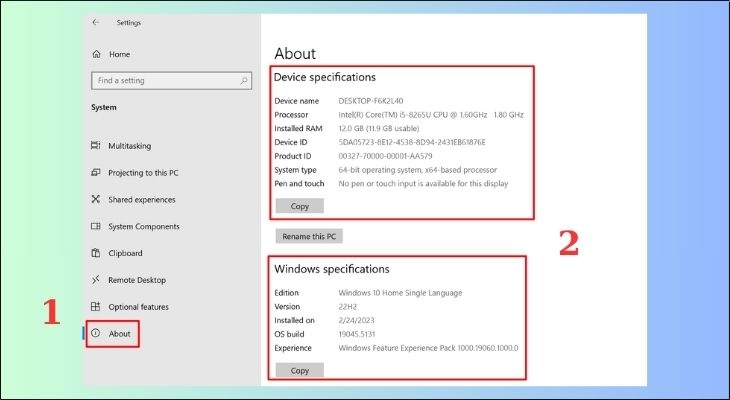730x400 pixels.
Task: Go to Home via the house icon
Action: tap(96, 54)
